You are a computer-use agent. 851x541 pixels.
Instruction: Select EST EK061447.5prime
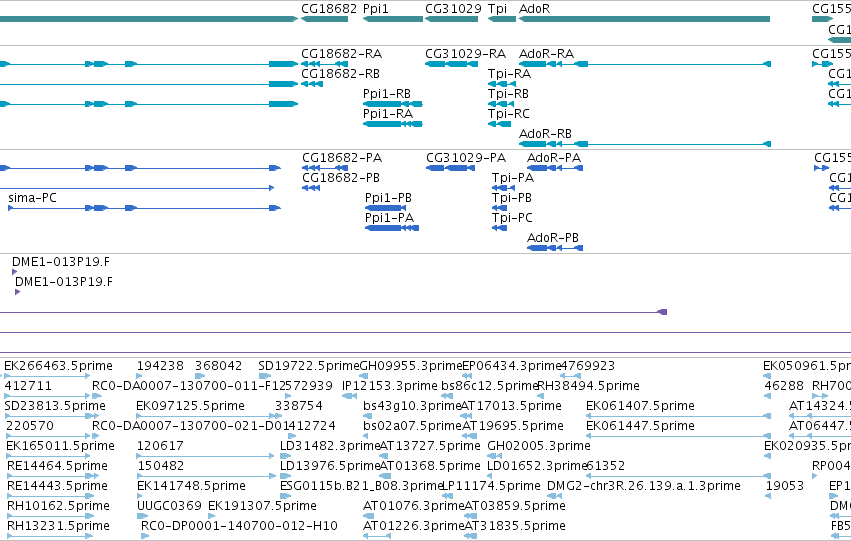pyautogui.click(x=678, y=436)
